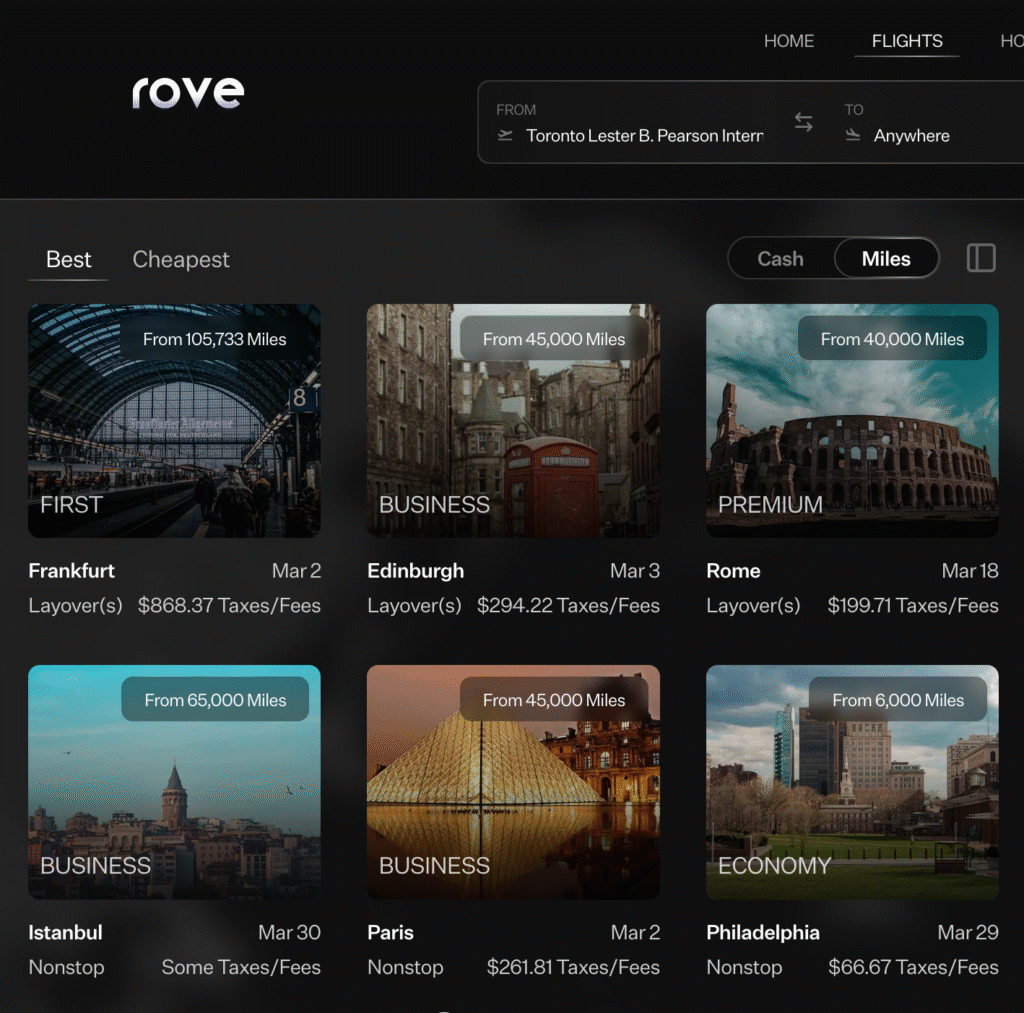Open the Istanbul Business card thumbnail
The width and height of the screenshot is (1024, 1013).
coord(174,781)
